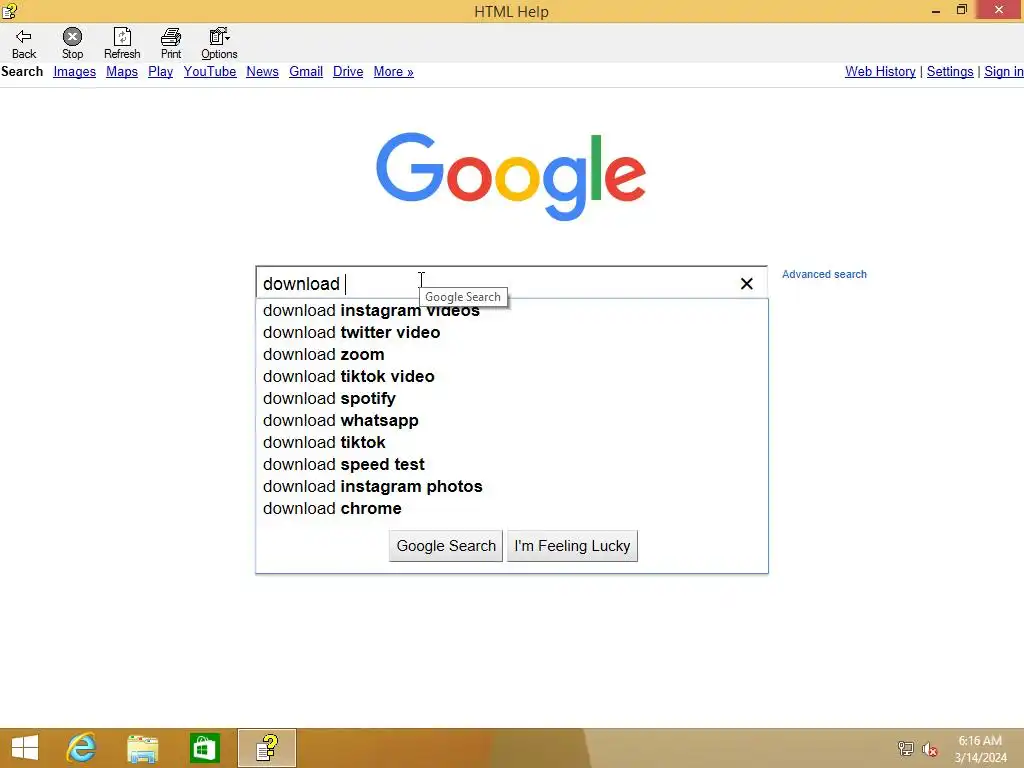Click the muted volume tray icon
Viewport: 1024px width, 768px height.
[x=929, y=749]
